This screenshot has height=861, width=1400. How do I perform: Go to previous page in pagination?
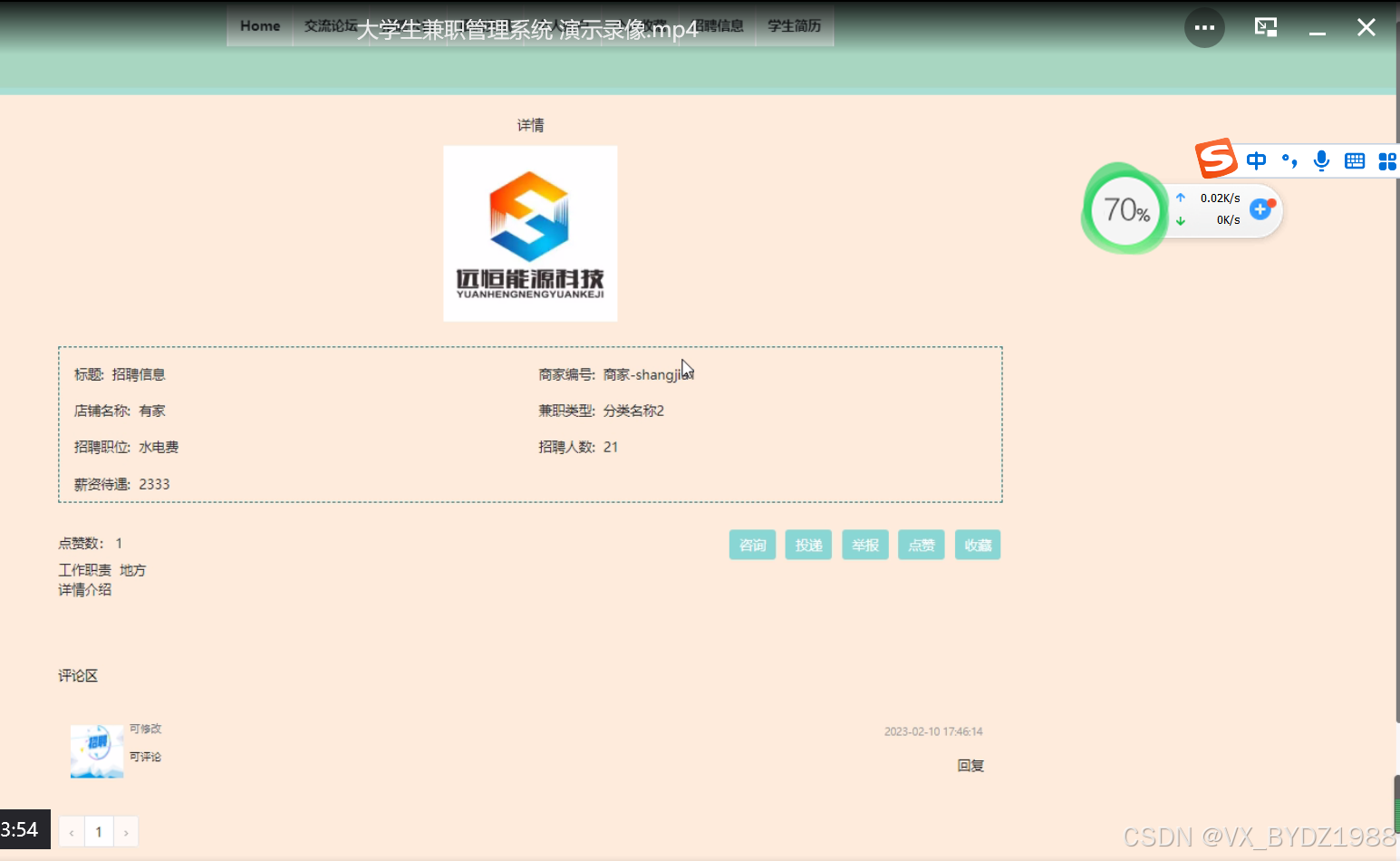coord(72,832)
